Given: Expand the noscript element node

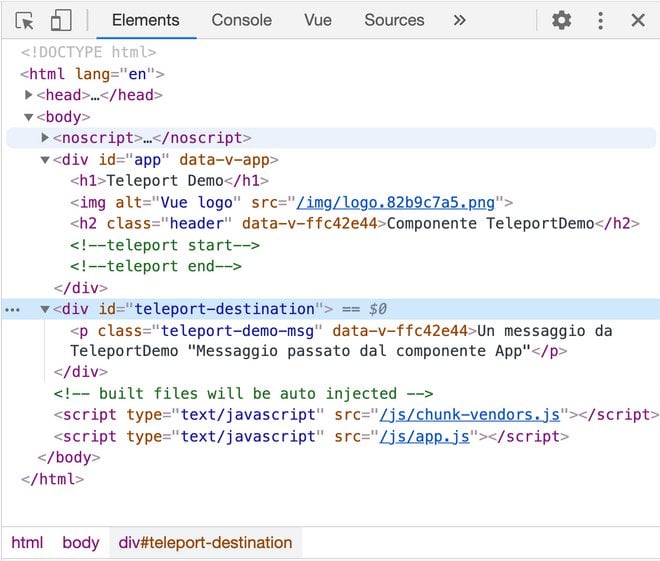Looking at the screenshot, I should point(45,138).
